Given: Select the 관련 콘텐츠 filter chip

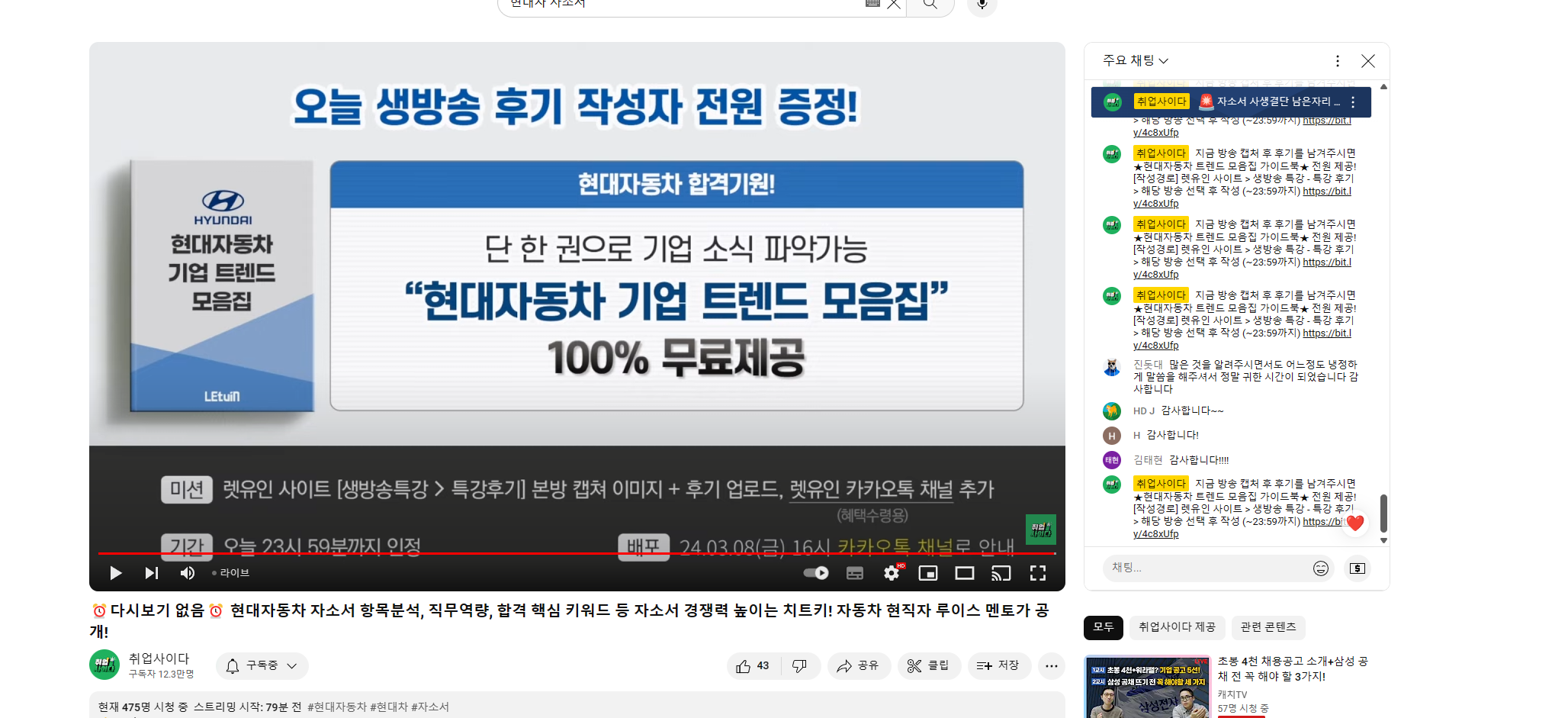Looking at the screenshot, I should tap(1268, 627).
